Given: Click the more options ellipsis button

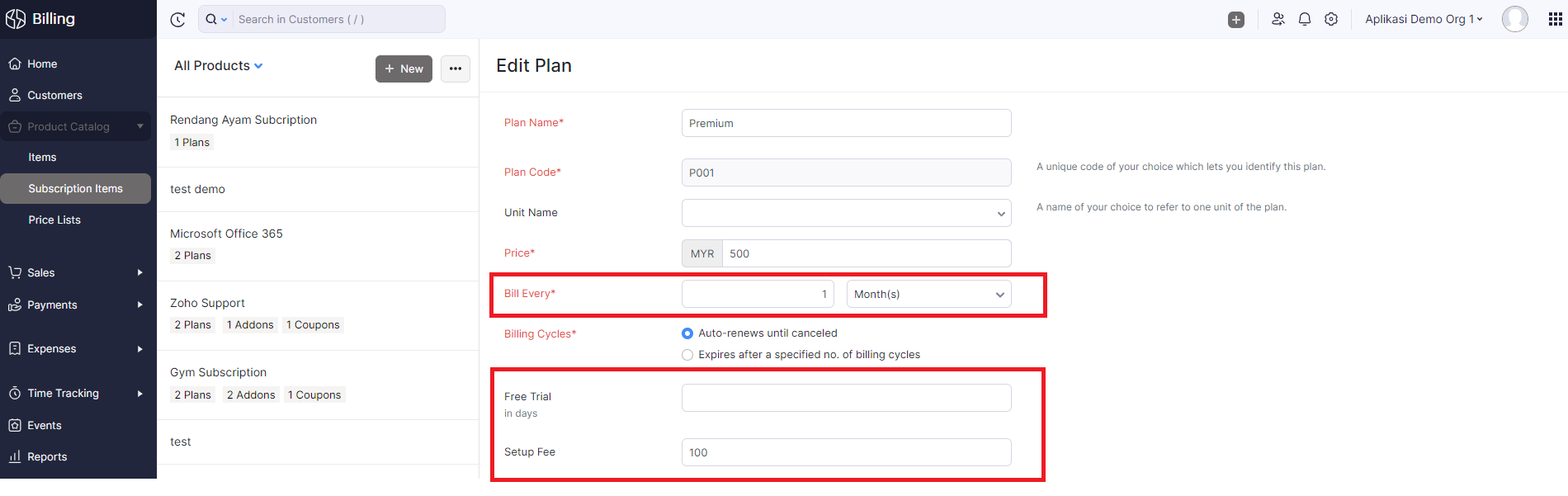Looking at the screenshot, I should point(456,68).
